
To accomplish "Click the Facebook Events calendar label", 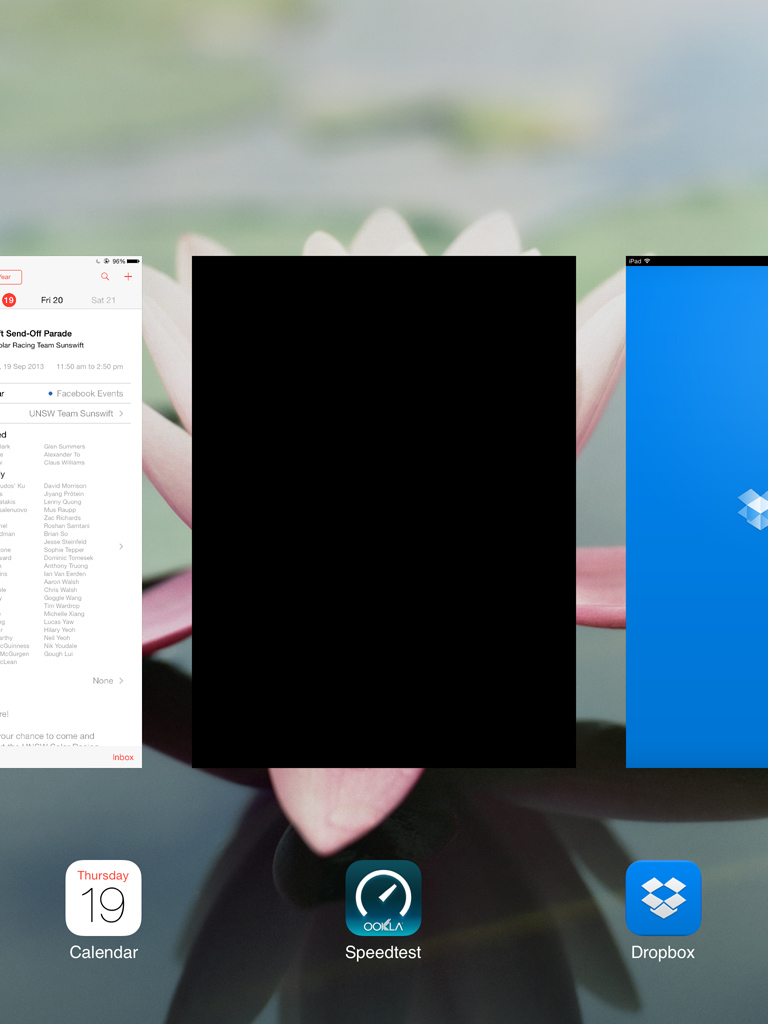I will (x=89, y=393).
